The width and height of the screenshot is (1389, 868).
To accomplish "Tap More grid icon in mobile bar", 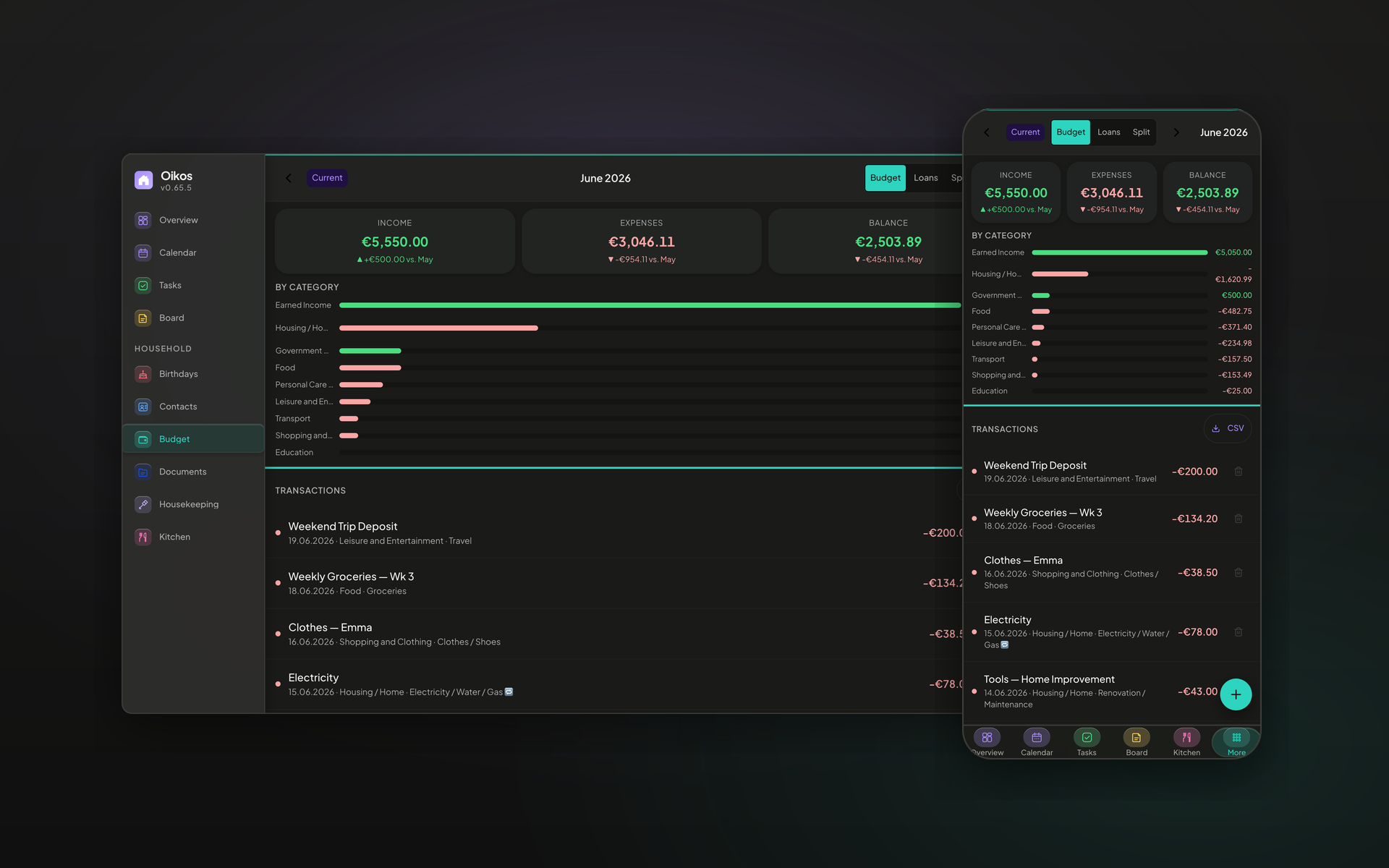I will pyautogui.click(x=1236, y=737).
